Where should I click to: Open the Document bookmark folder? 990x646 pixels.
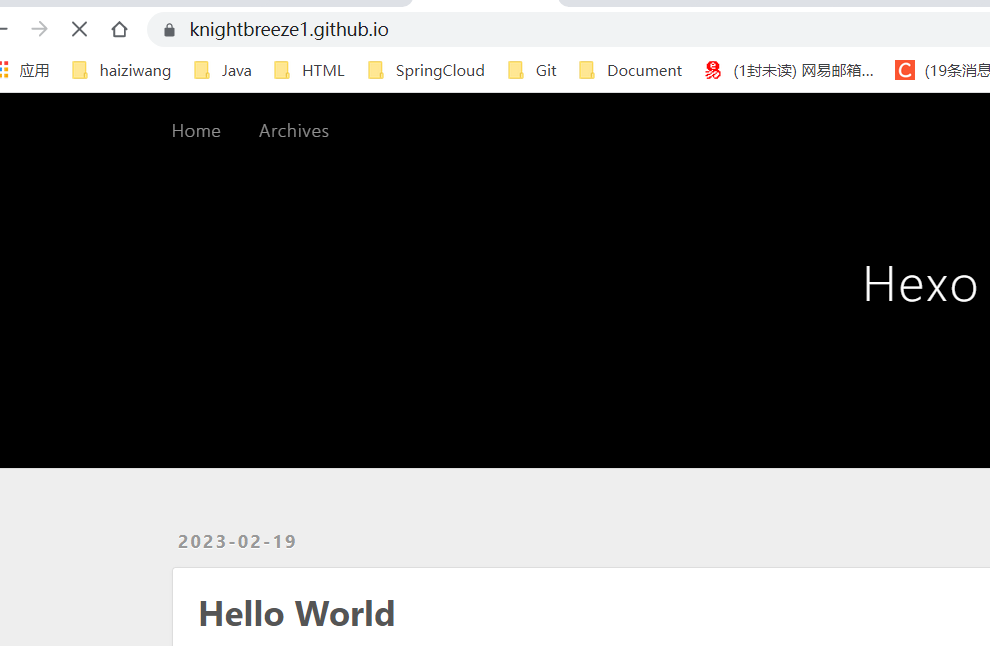(631, 70)
